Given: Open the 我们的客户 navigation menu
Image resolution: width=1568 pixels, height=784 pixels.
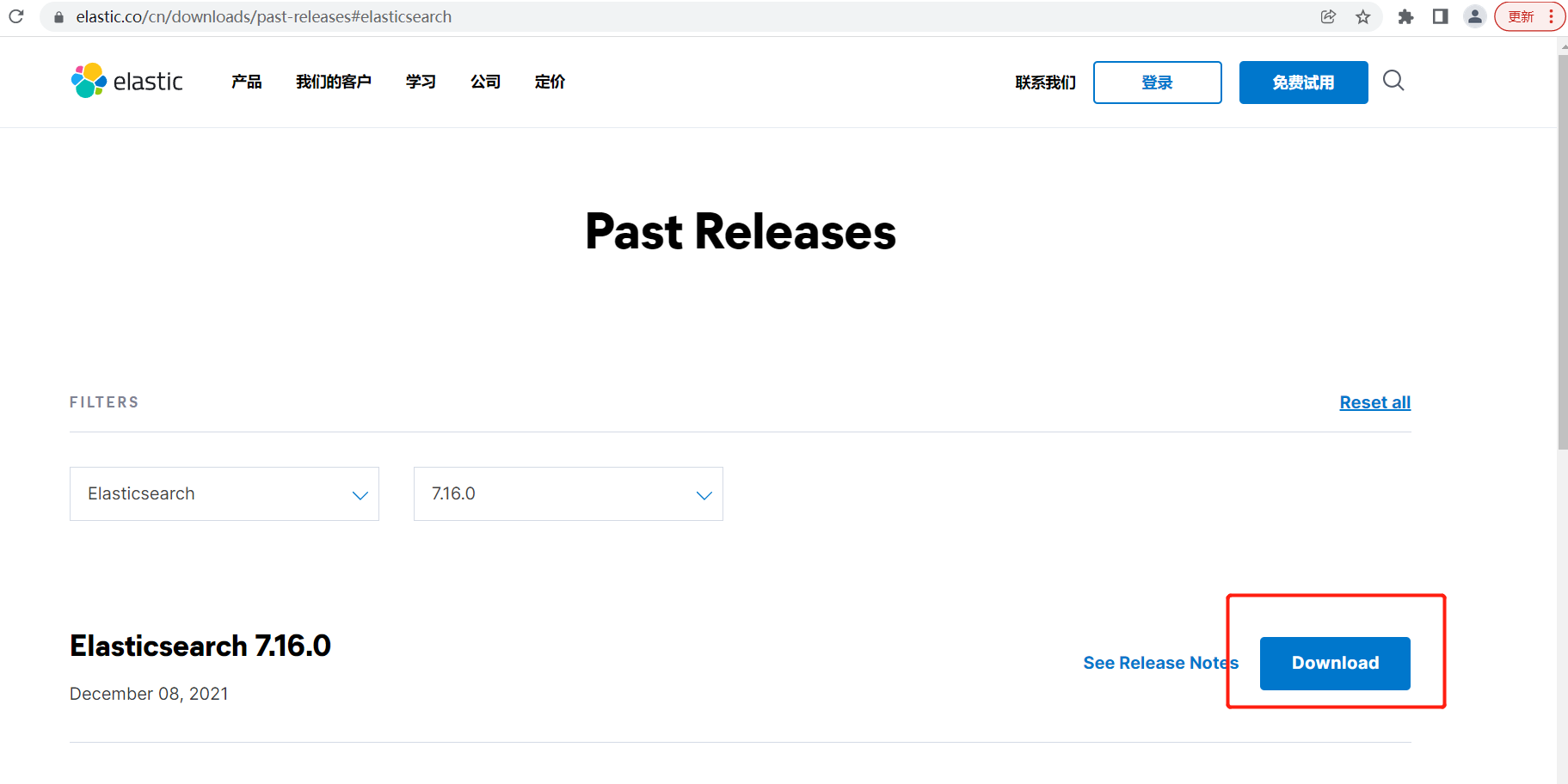Looking at the screenshot, I should coord(334,82).
